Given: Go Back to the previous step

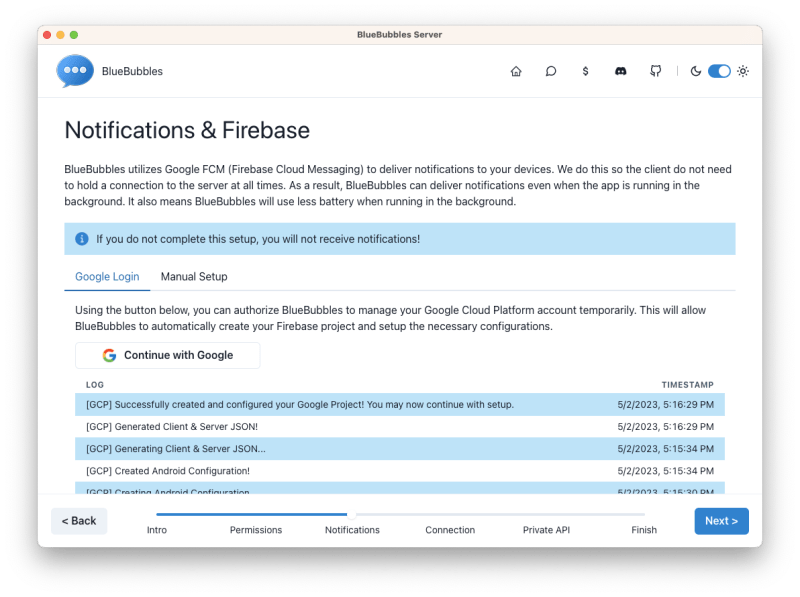Looking at the screenshot, I should 79,521.
